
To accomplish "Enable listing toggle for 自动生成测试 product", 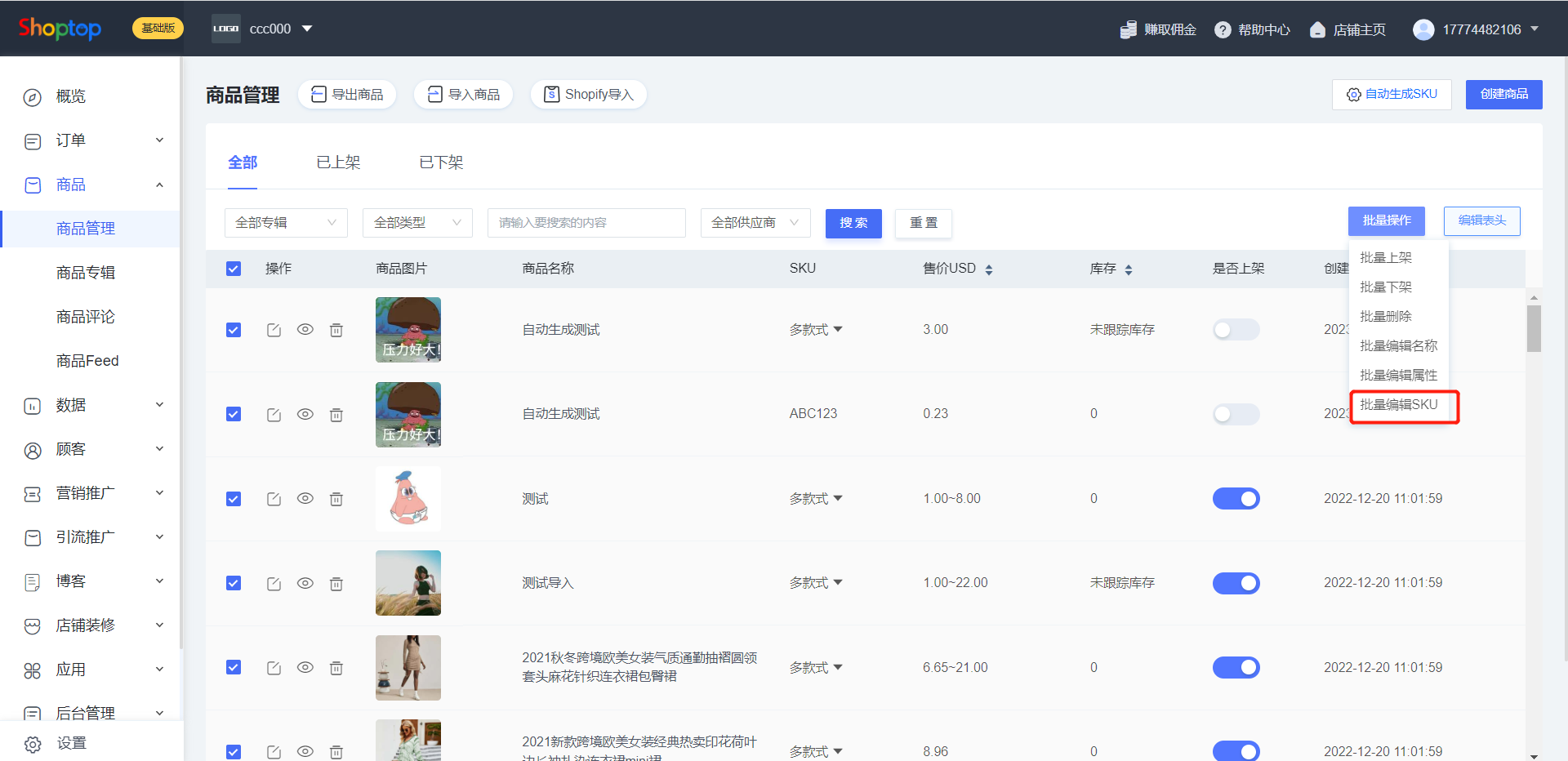I will (1236, 329).
